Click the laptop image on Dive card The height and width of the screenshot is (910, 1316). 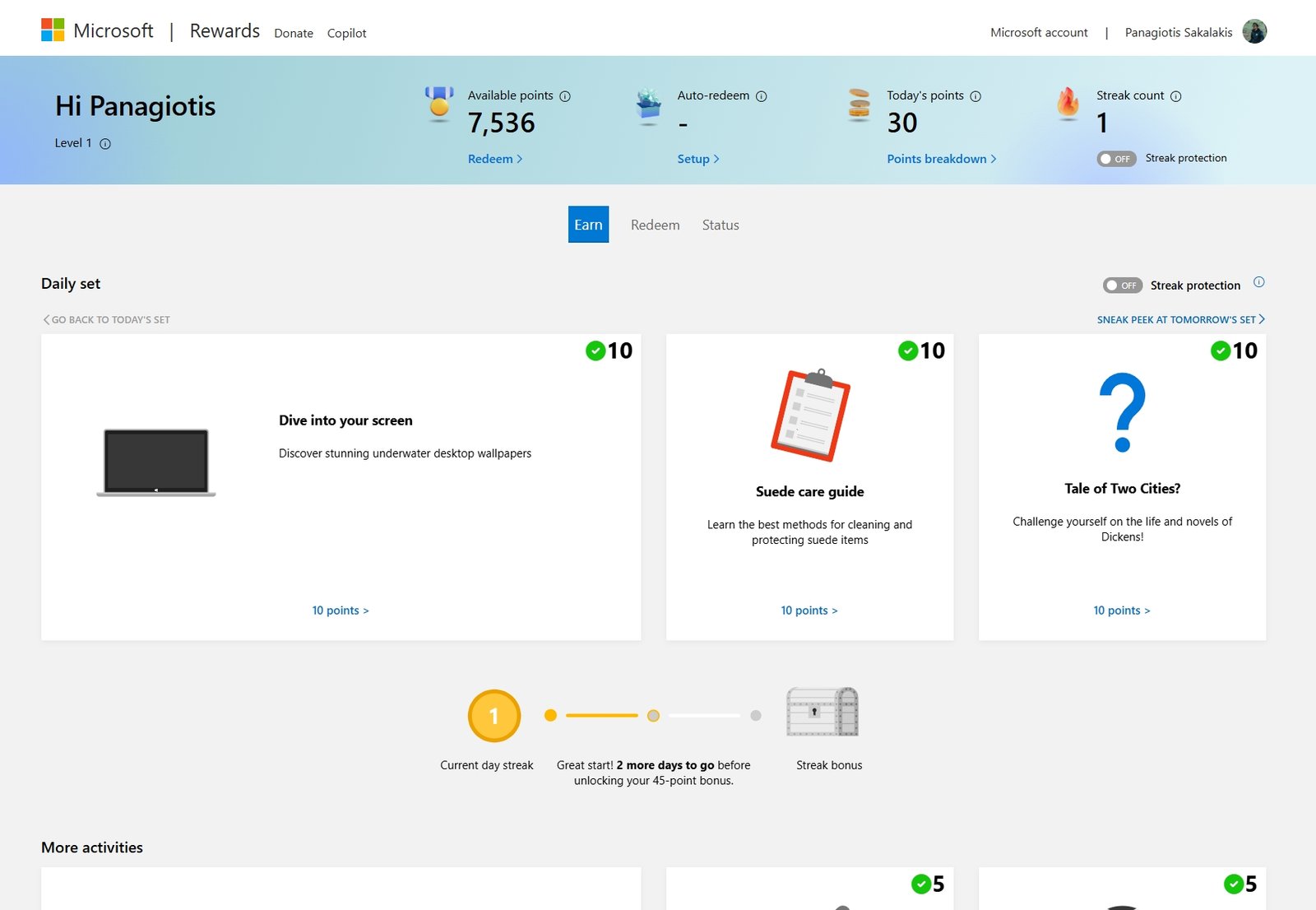click(156, 462)
